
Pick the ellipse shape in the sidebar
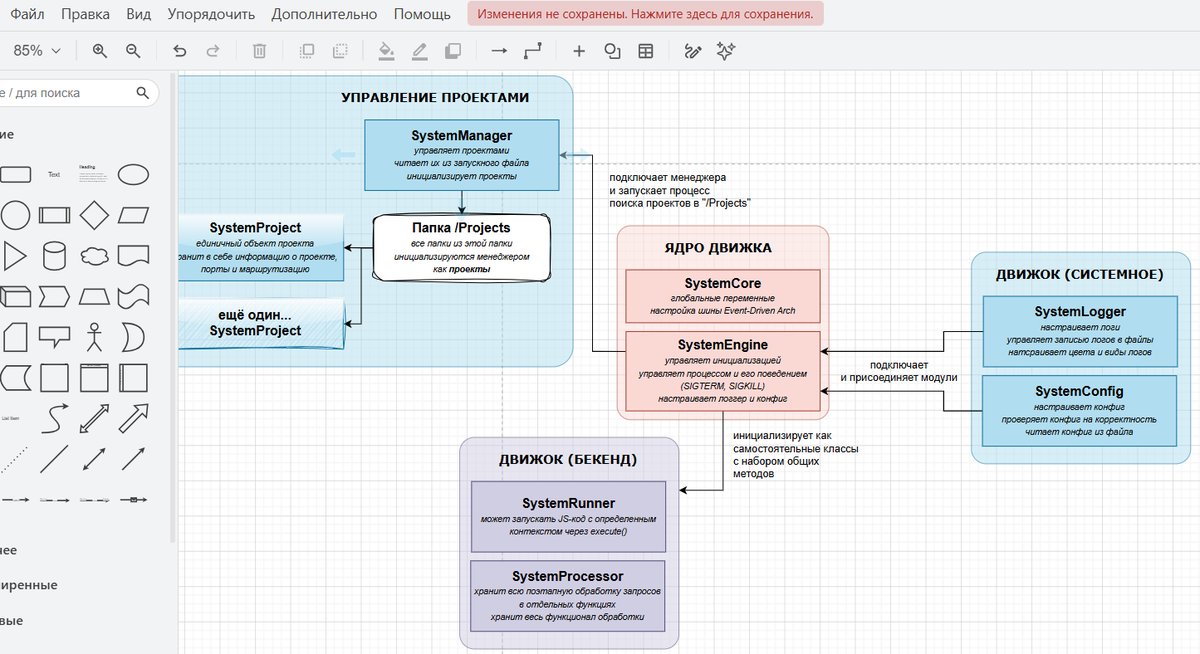coord(133,174)
